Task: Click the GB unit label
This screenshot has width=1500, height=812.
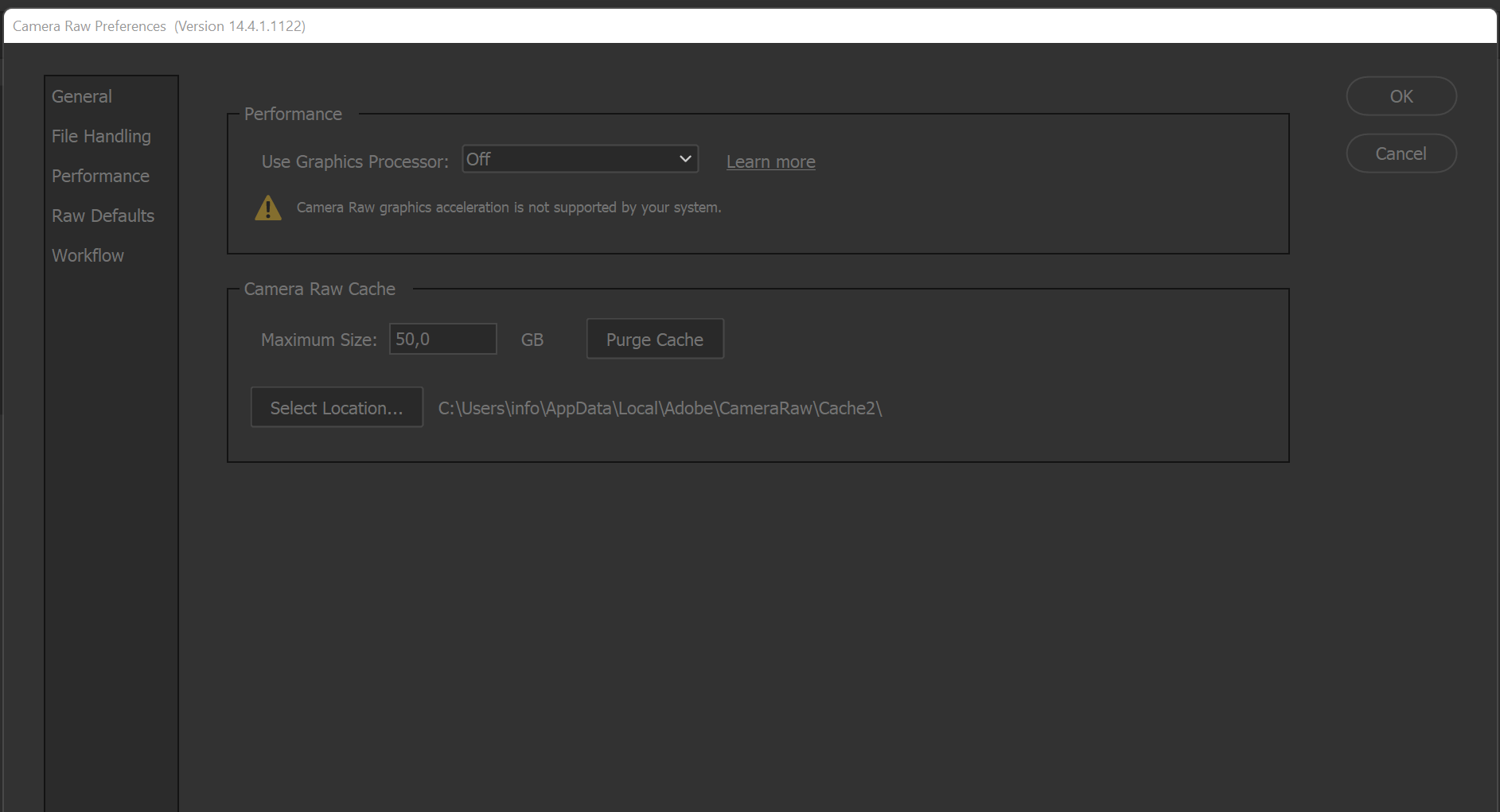Action: tap(532, 339)
